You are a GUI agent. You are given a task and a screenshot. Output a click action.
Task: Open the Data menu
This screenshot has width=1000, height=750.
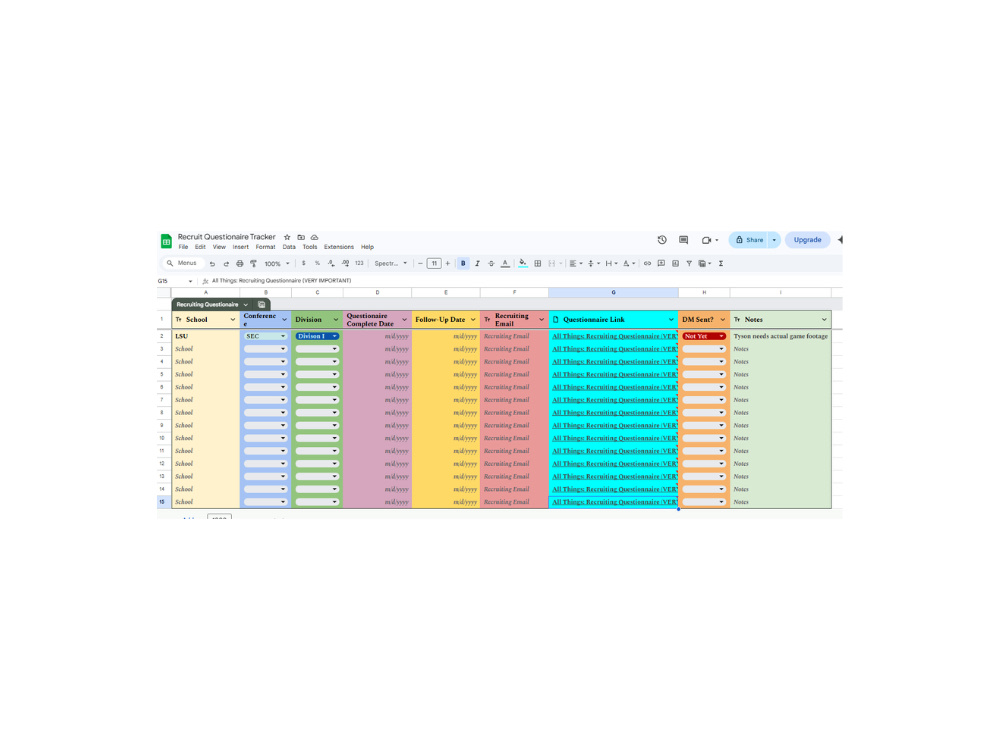289,247
